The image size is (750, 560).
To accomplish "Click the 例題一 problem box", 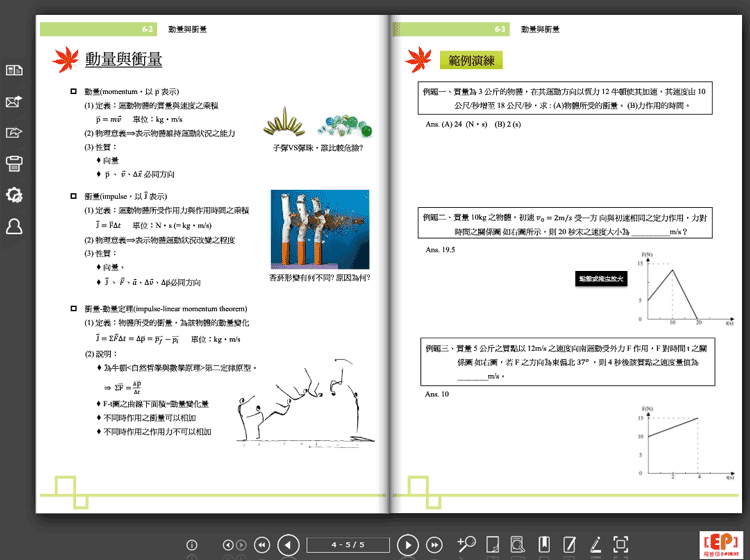I will (565, 98).
